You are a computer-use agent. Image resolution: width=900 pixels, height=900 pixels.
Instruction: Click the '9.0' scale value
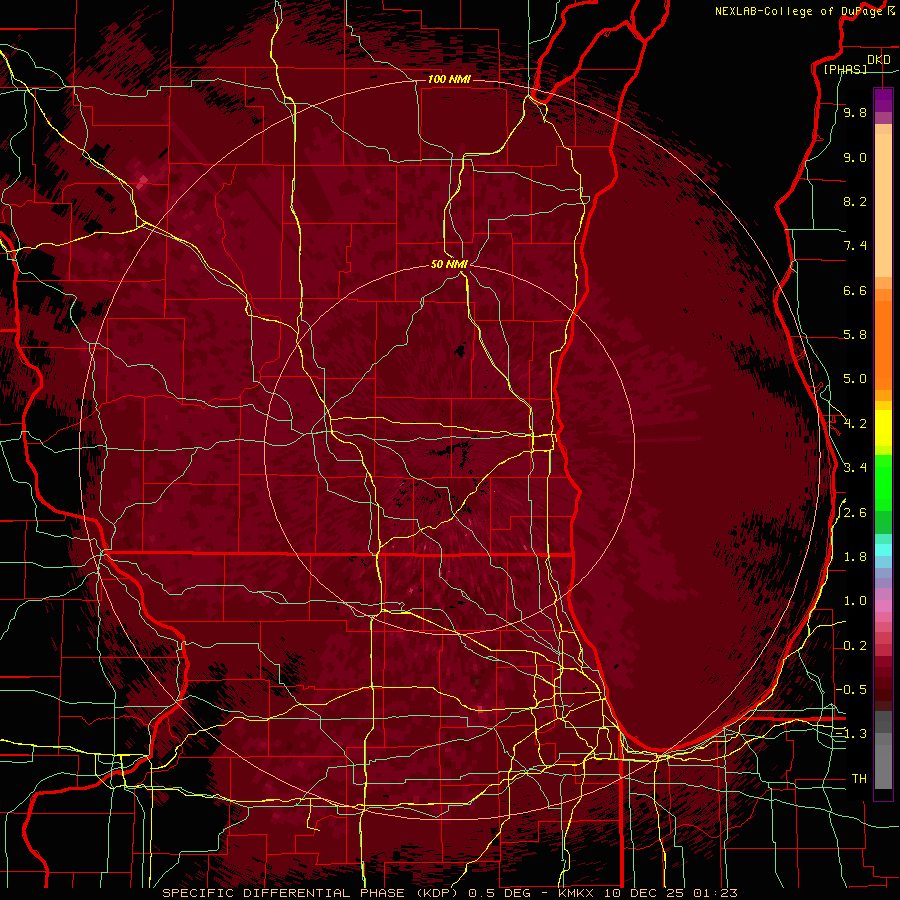pos(855,157)
